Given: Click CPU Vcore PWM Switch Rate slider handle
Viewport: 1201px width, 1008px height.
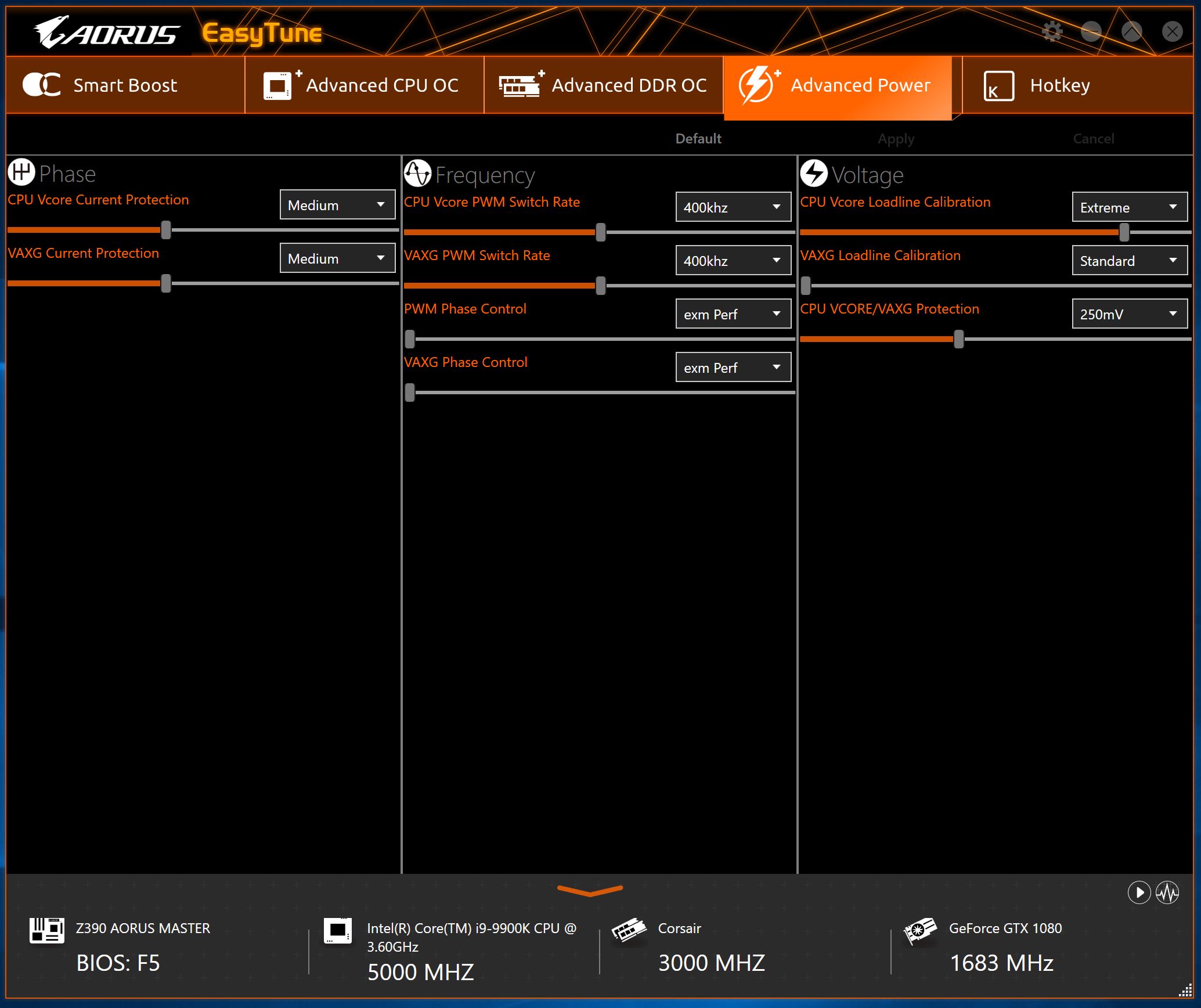Looking at the screenshot, I should click(x=601, y=232).
